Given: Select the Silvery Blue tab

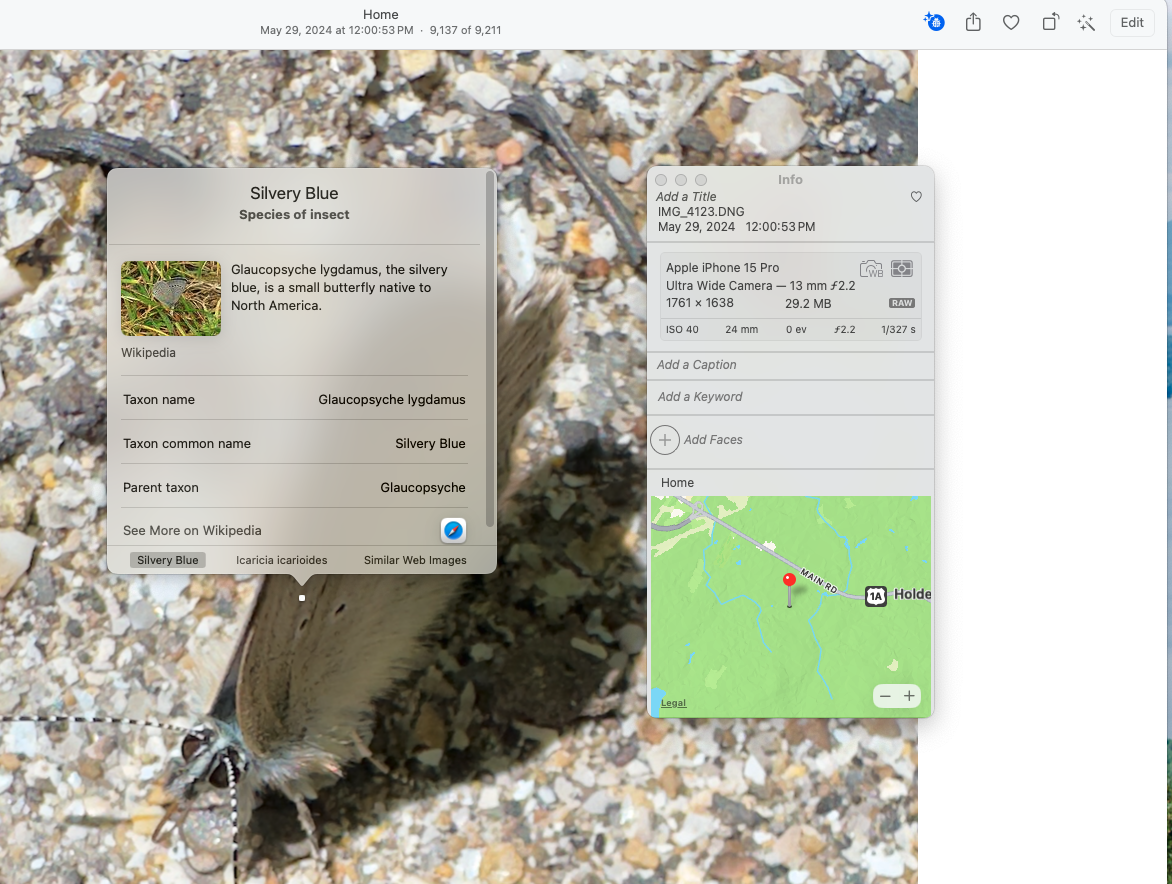Looking at the screenshot, I should (x=167, y=560).
